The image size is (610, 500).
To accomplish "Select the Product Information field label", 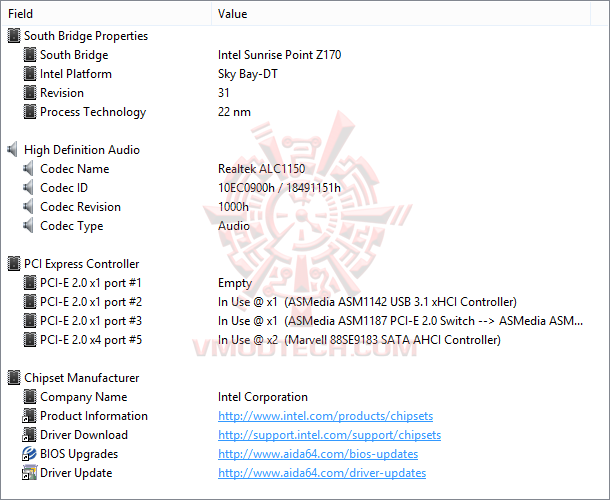I will coord(94,416).
